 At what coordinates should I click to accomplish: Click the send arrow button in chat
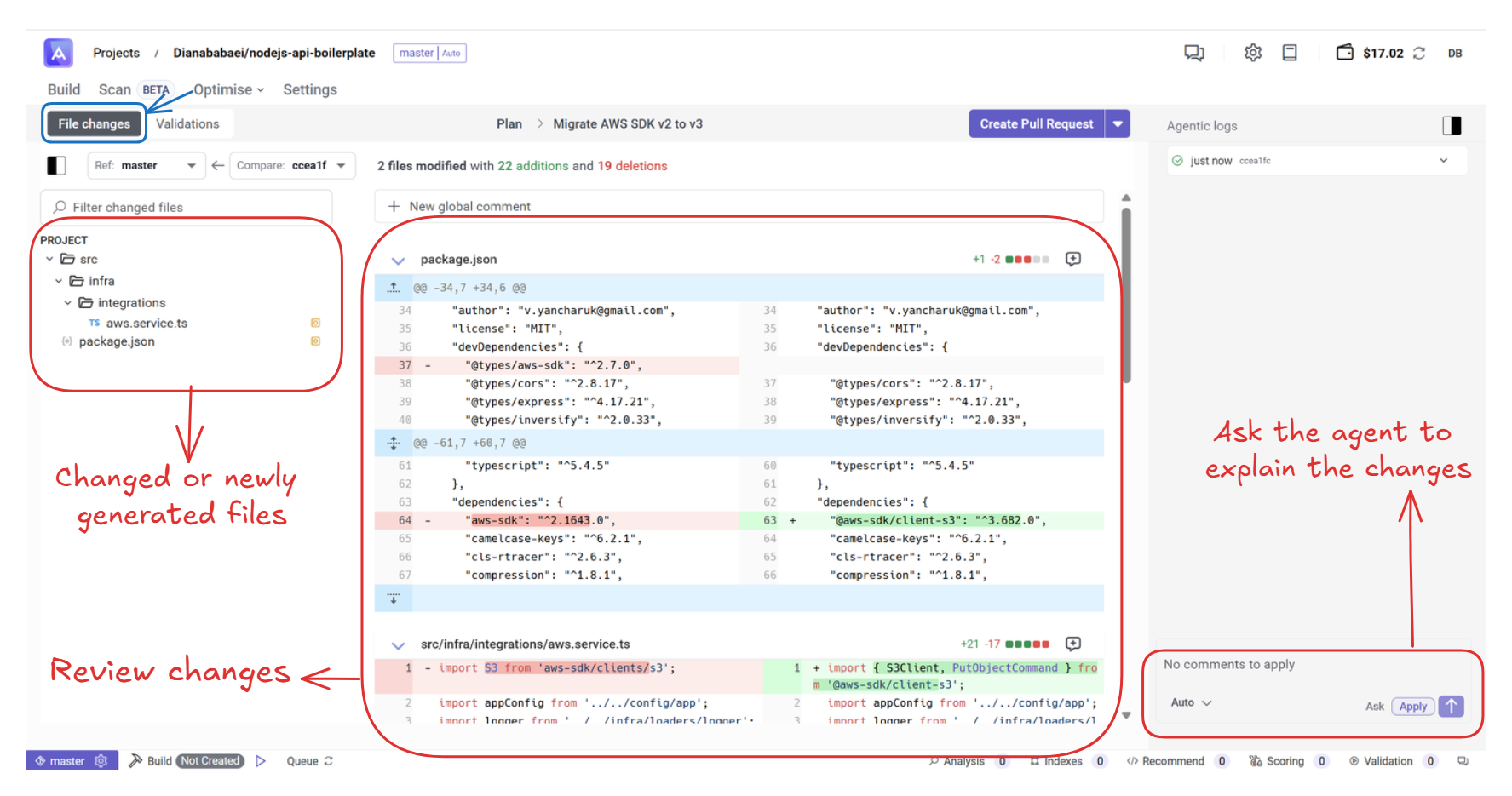pos(1452,706)
